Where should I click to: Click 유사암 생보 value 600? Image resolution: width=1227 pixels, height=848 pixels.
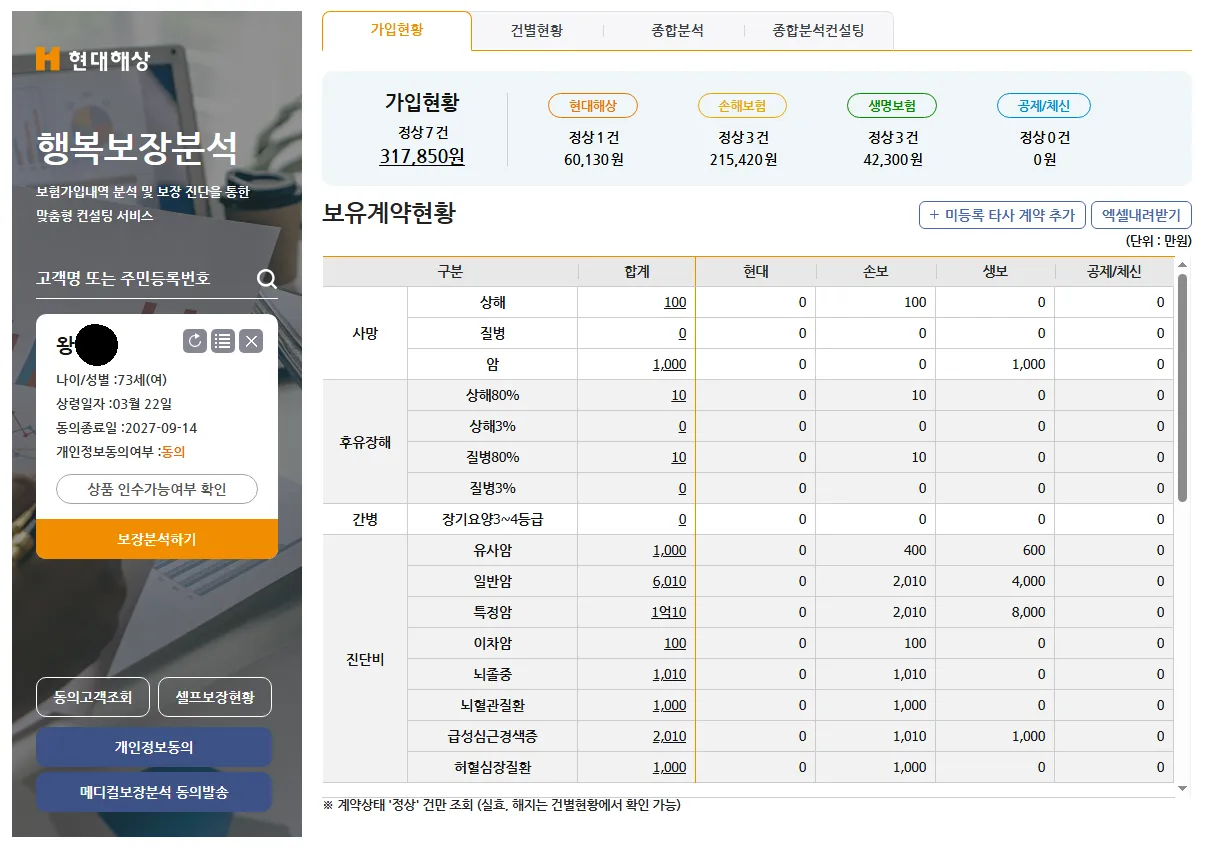coord(1034,550)
